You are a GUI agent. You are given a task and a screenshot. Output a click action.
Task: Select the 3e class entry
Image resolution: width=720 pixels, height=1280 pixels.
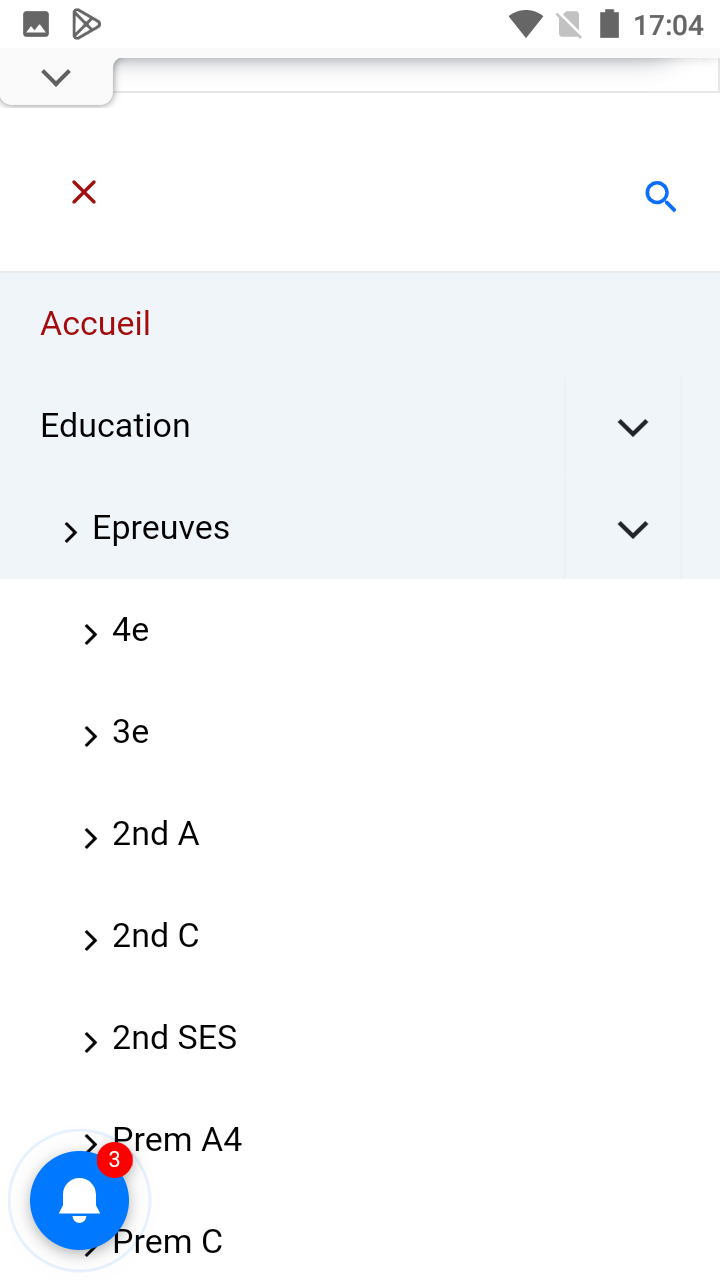[x=130, y=732]
